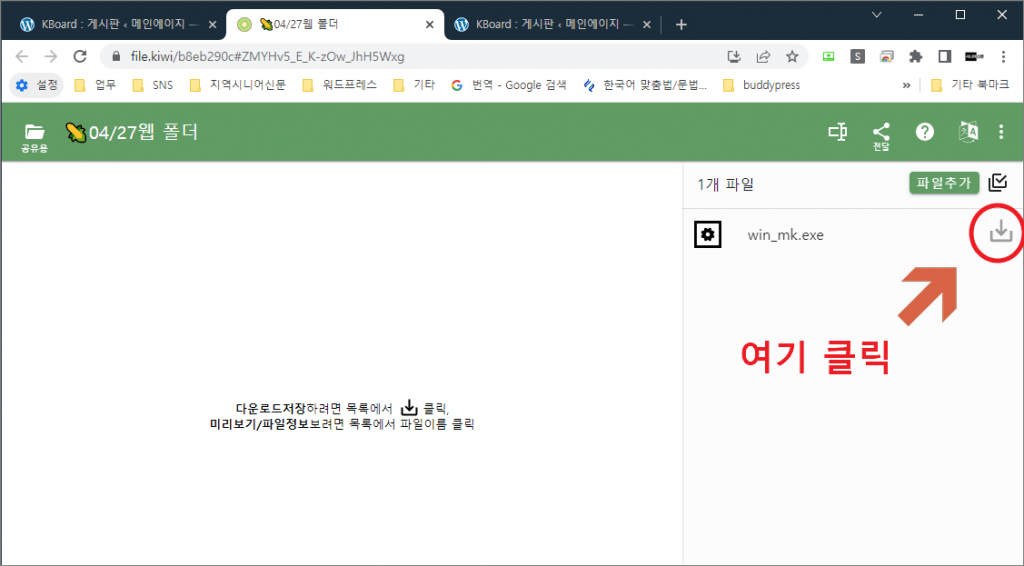This screenshot has width=1024, height=566.
Task: Minimize the browser window
Action: (x=918, y=14)
